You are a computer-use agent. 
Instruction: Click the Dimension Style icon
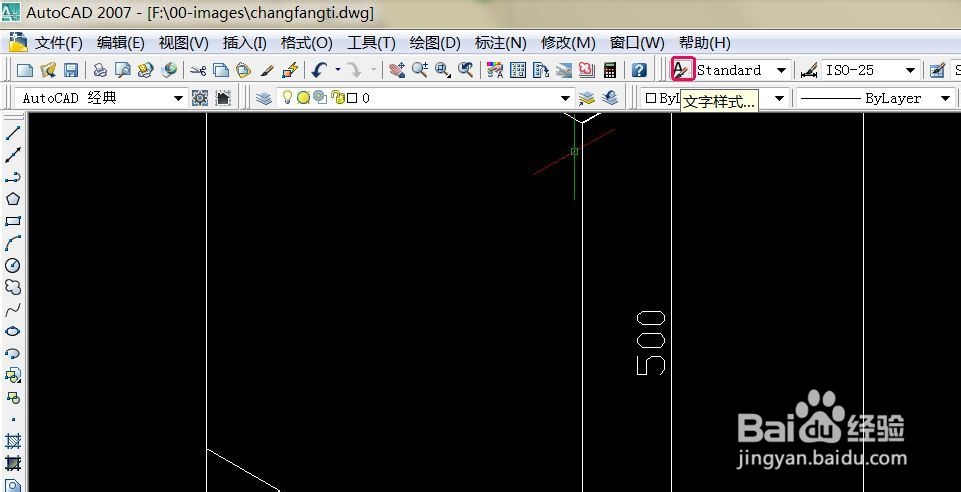coord(810,70)
